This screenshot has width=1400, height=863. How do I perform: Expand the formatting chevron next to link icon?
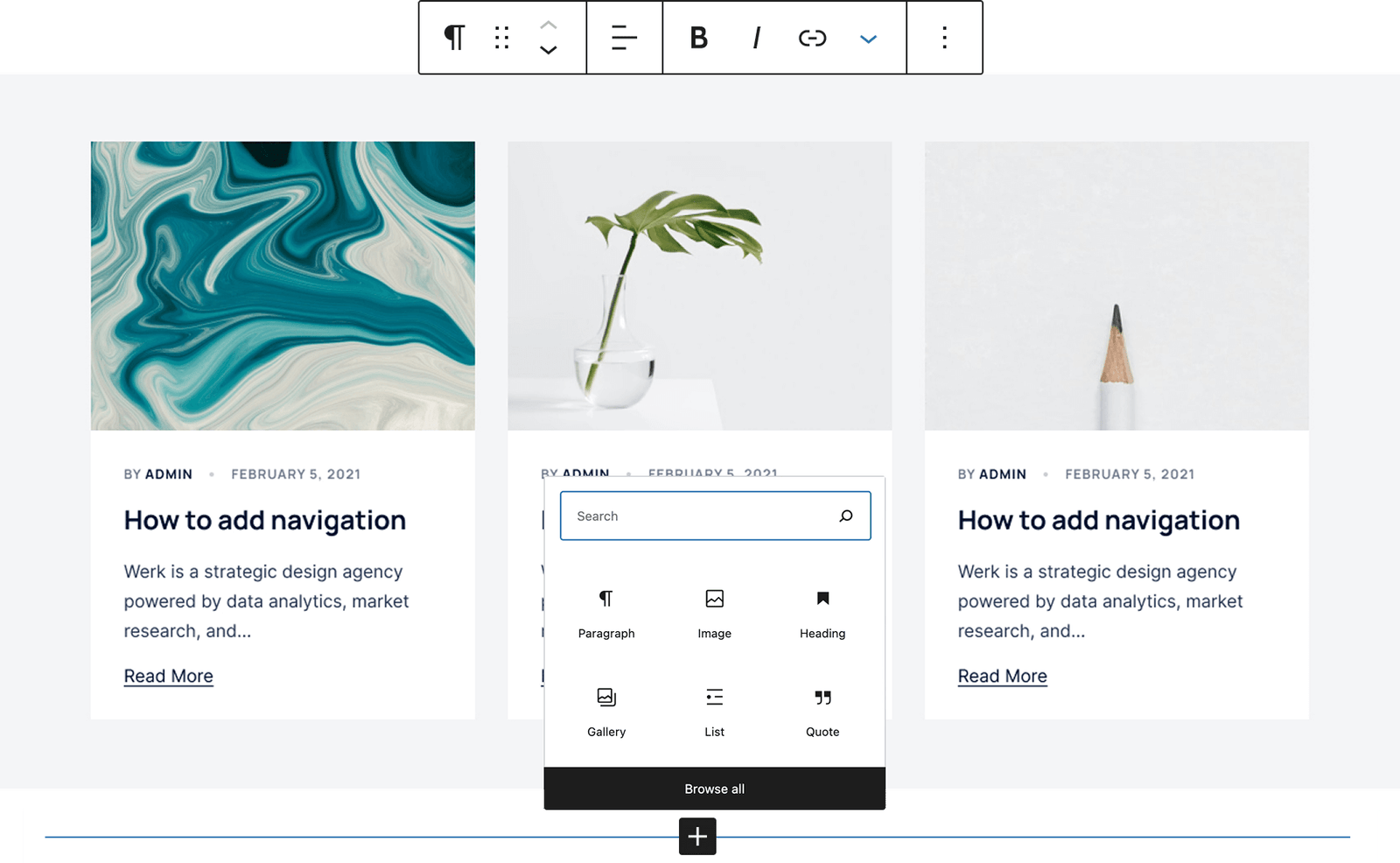tap(868, 39)
